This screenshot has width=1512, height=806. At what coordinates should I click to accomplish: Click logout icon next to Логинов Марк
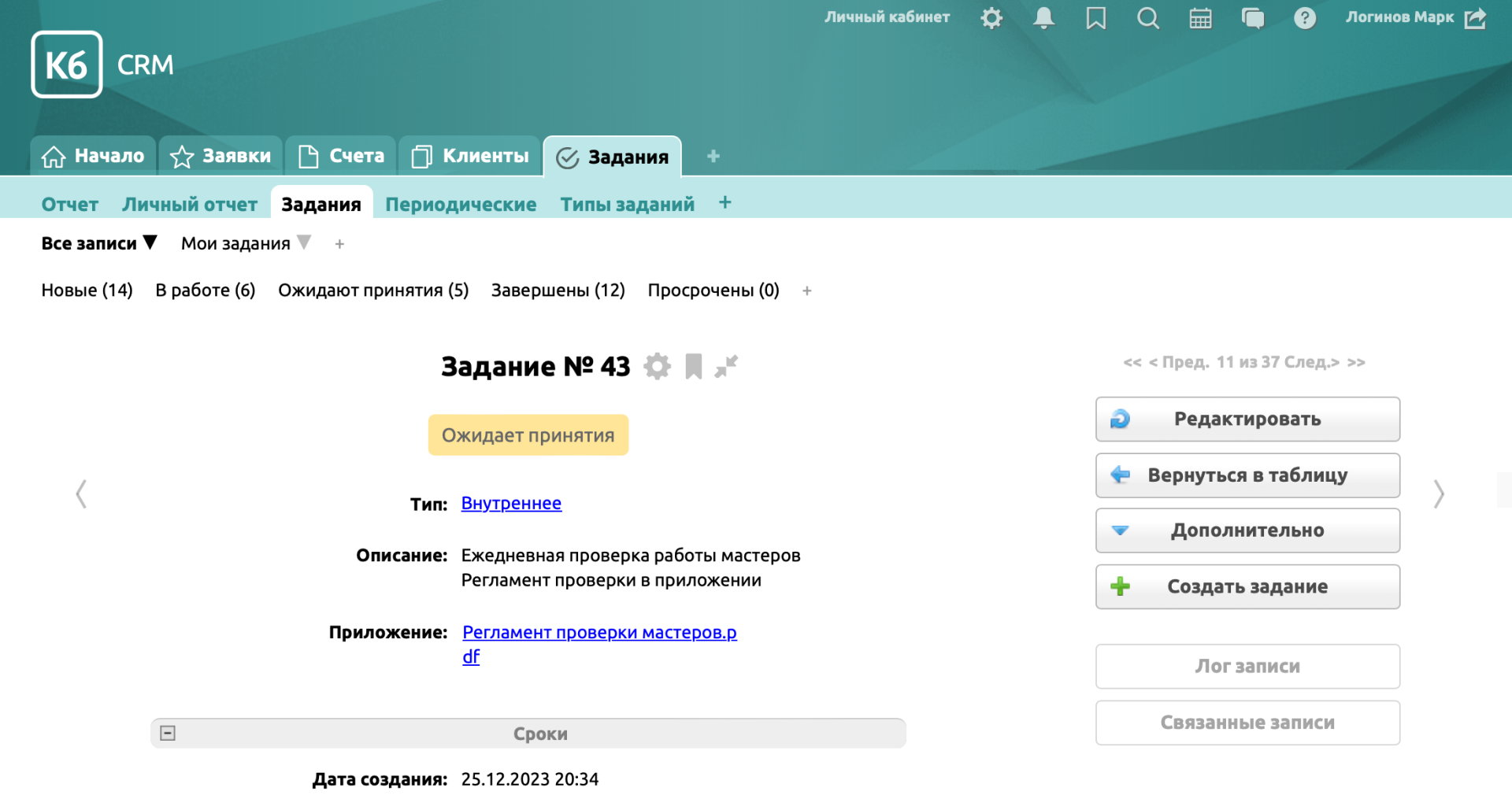pyautogui.click(x=1475, y=18)
